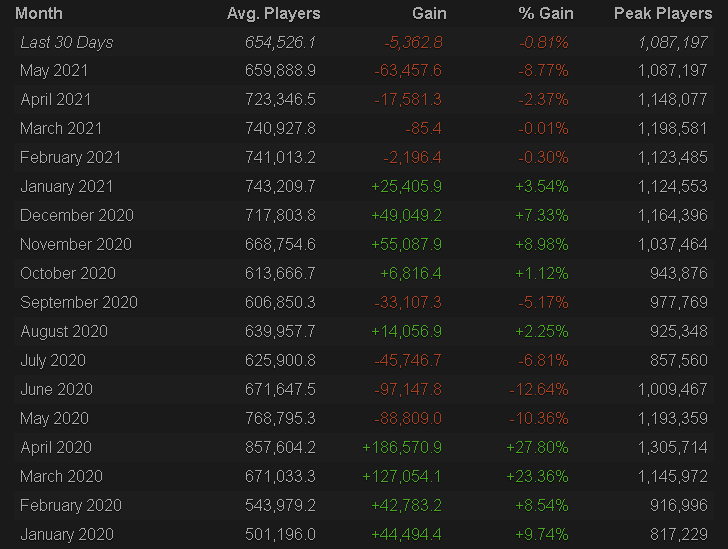Image resolution: width=728 pixels, height=549 pixels.
Task: Select January 2021 peak players 1,124,553
Action: 673,187
